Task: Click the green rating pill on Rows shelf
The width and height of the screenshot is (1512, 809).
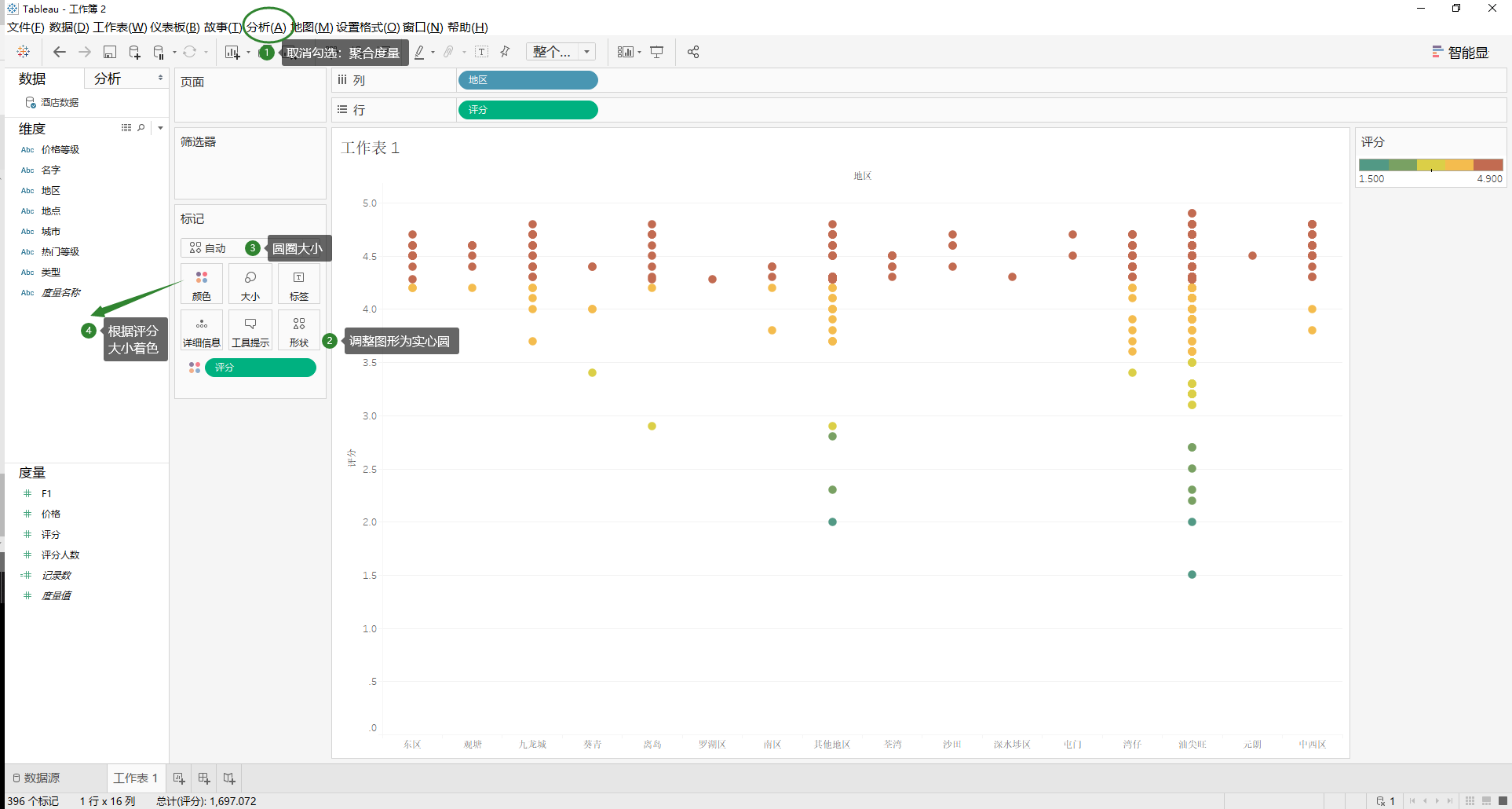Action: click(528, 110)
